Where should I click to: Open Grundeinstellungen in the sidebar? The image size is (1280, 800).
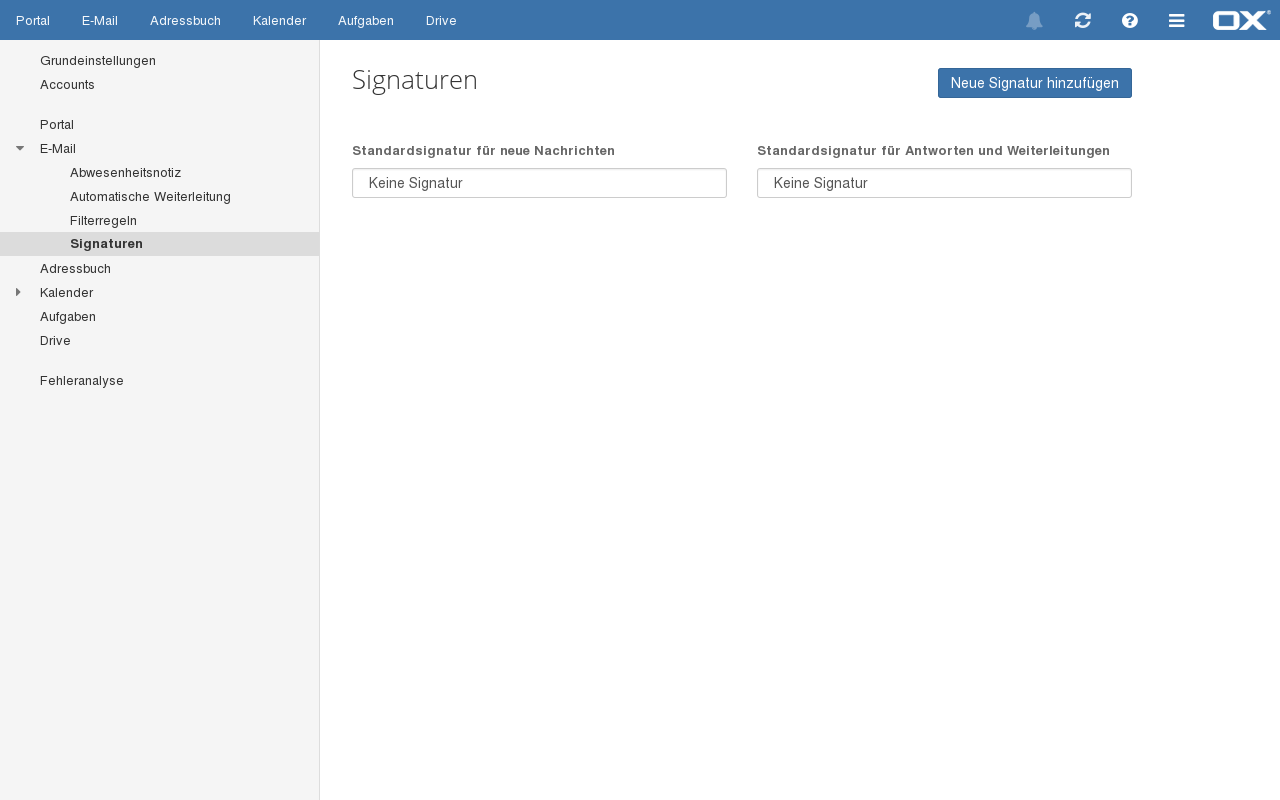98,60
